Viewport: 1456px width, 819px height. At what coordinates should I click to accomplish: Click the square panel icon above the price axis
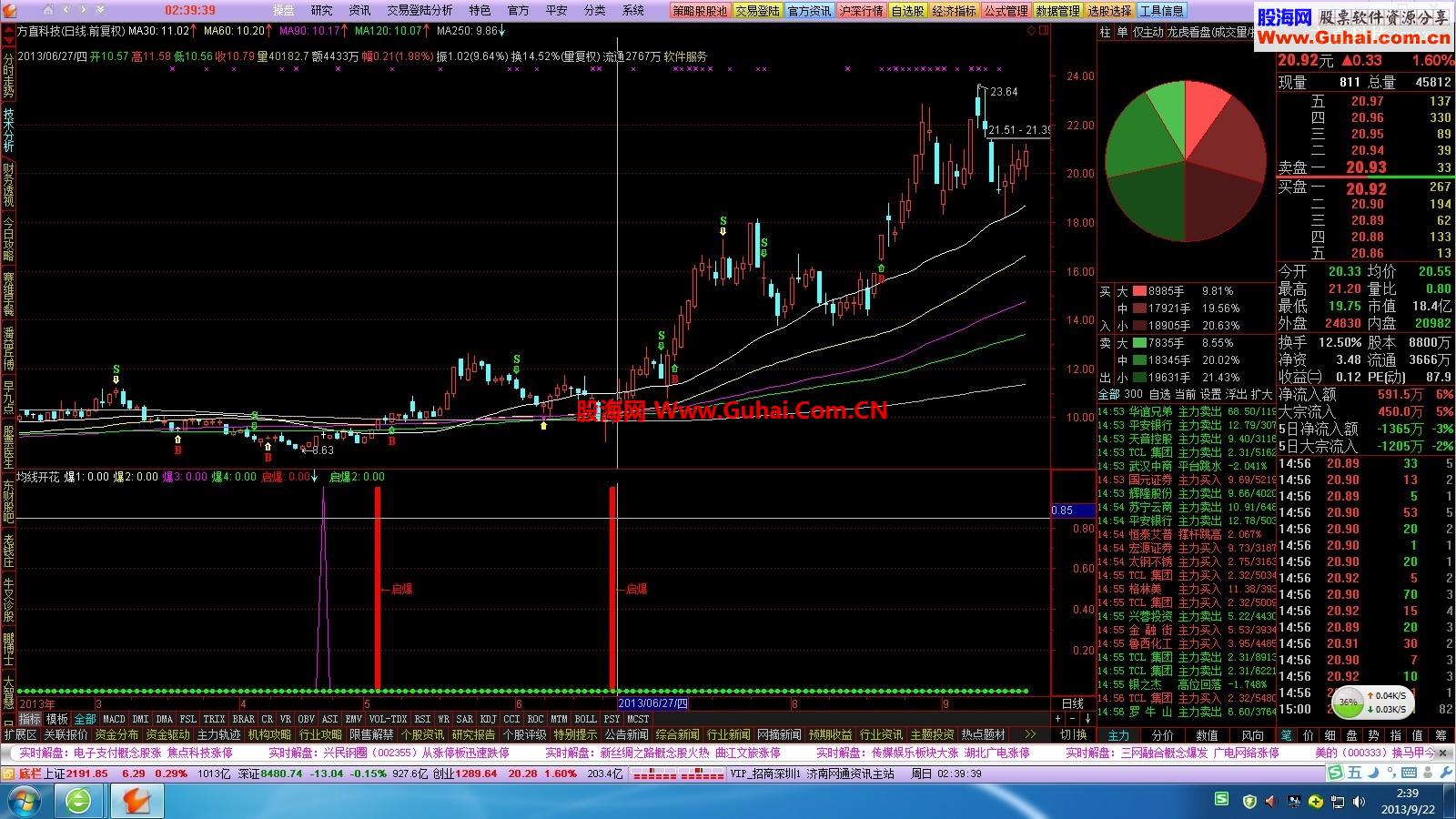point(1043,30)
